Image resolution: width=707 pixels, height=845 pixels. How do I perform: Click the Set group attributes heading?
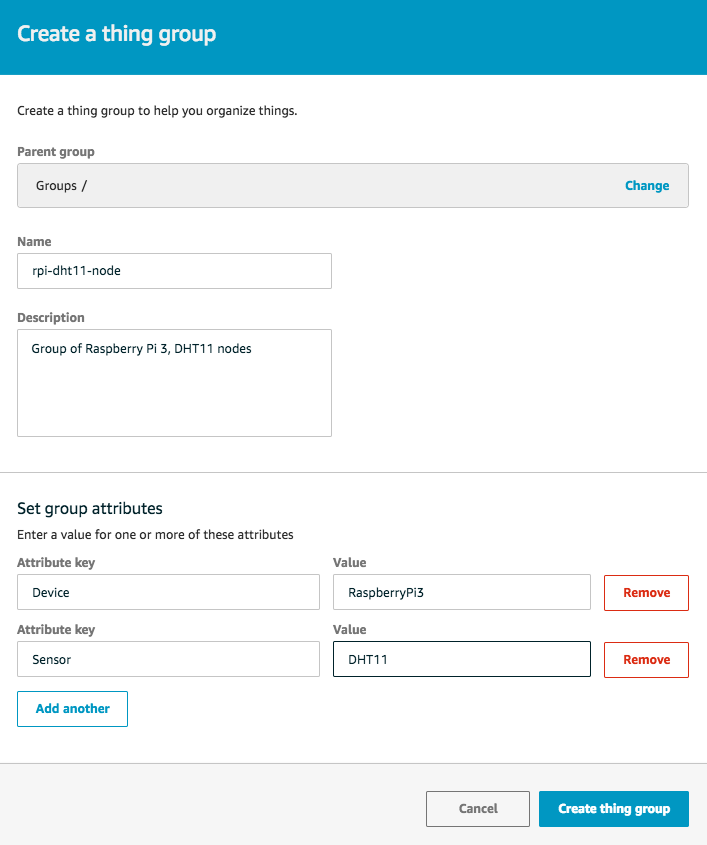(x=89, y=508)
